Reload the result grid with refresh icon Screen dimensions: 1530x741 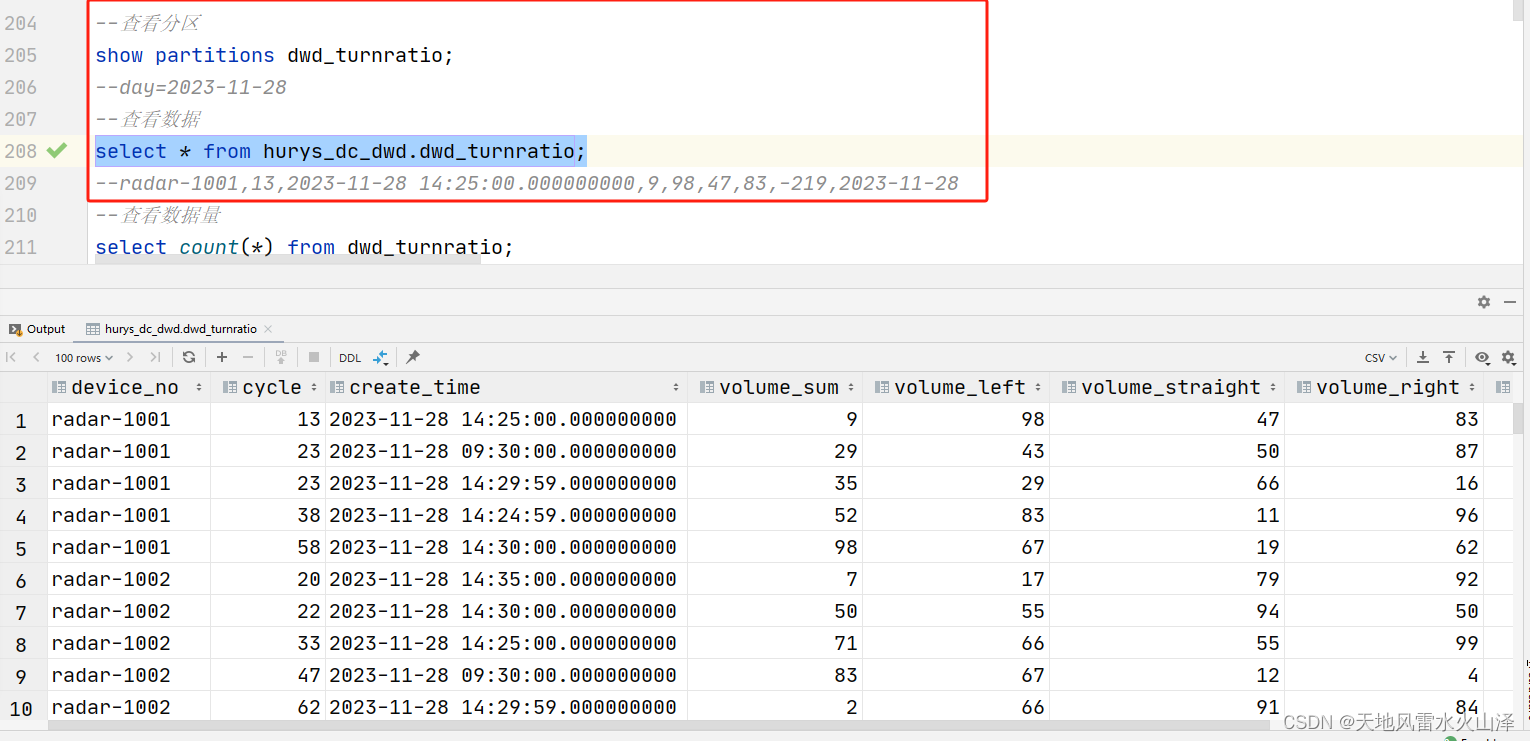point(189,357)
